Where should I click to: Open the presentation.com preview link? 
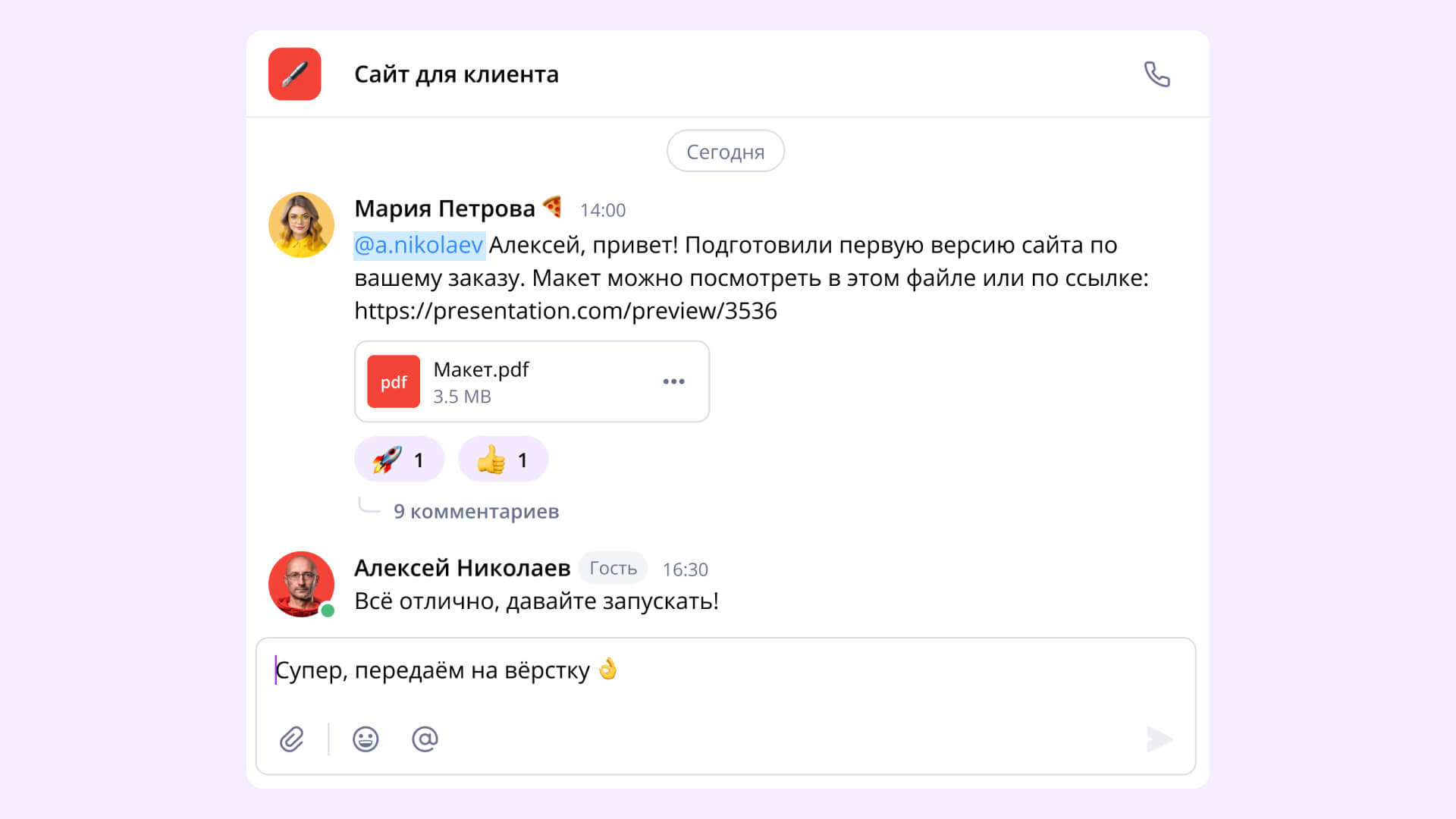point(565,311)
